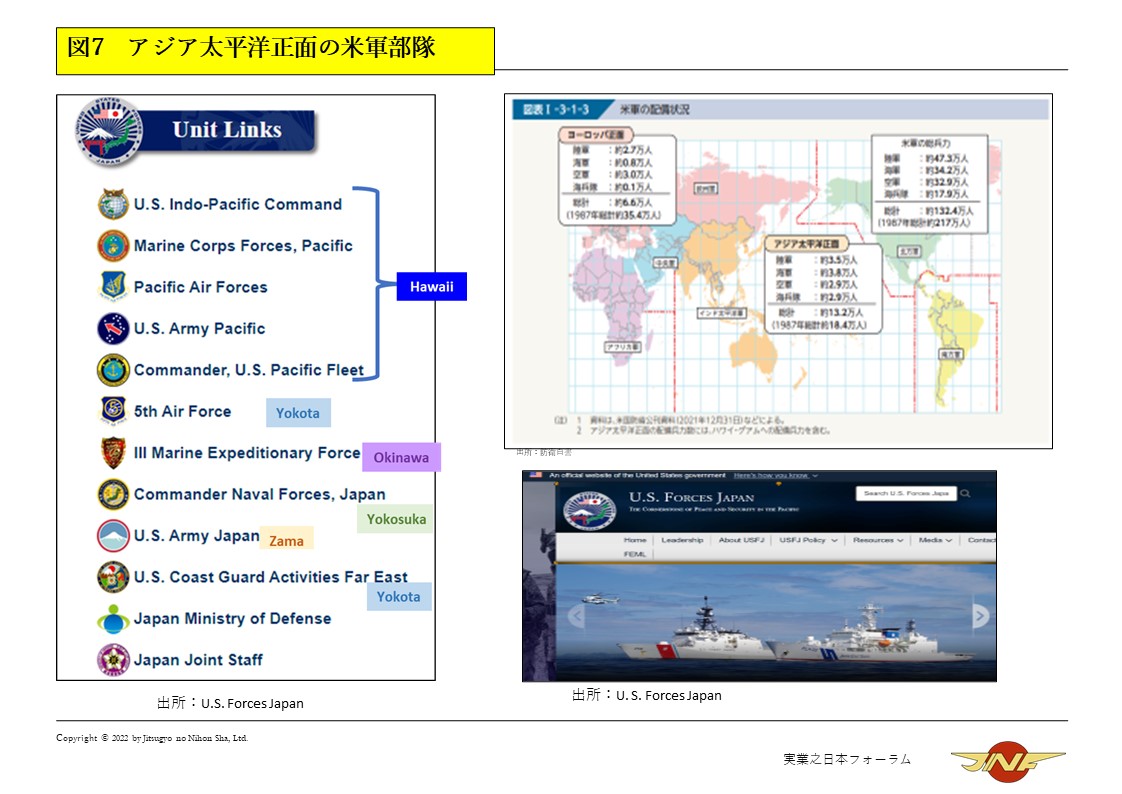
Task: Select Contact in the USFJ navigation bar
Action: coord(981,540)
